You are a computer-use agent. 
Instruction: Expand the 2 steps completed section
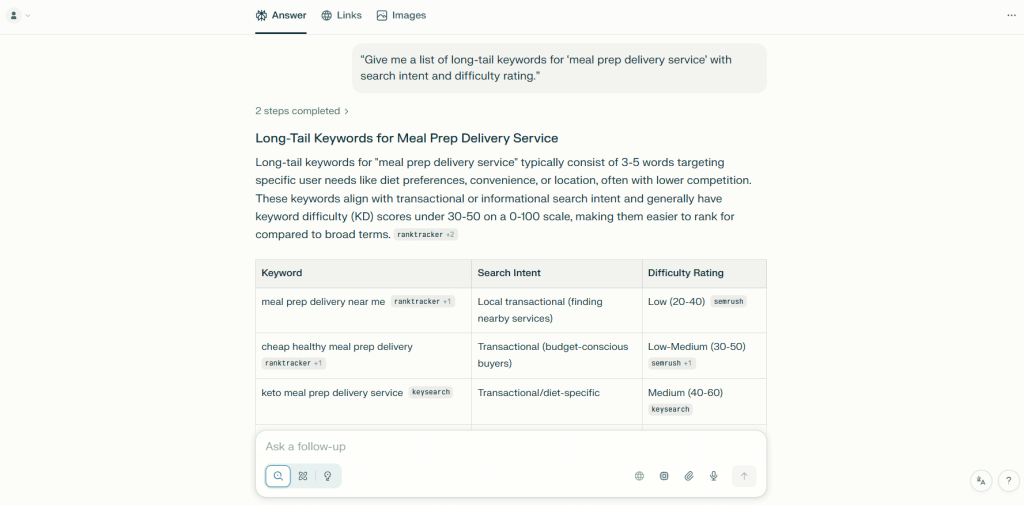click(302, 111)
